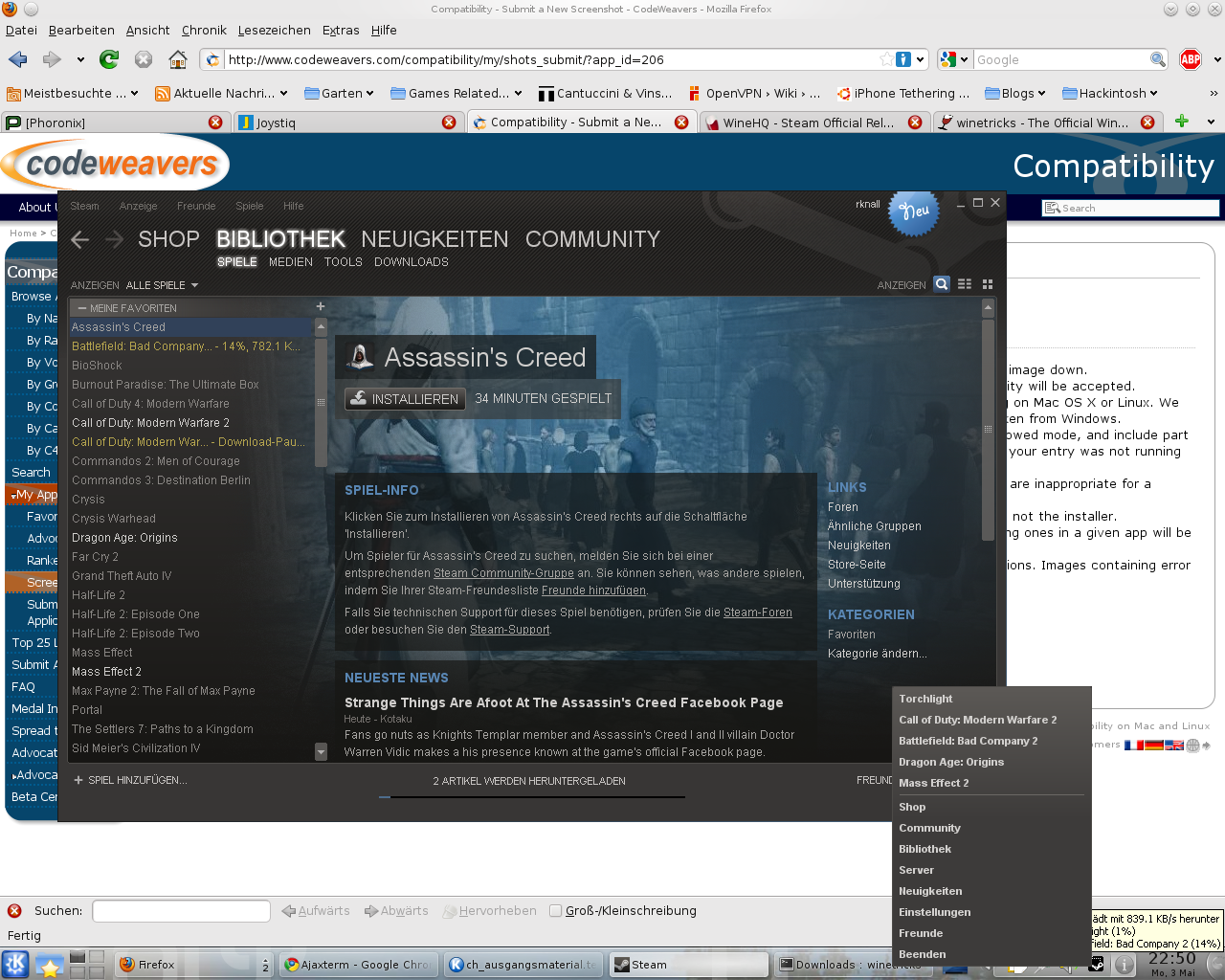The image size is (1225, 980).
Task: Reload the page in Firefox
Action: [x=108, y=58]
